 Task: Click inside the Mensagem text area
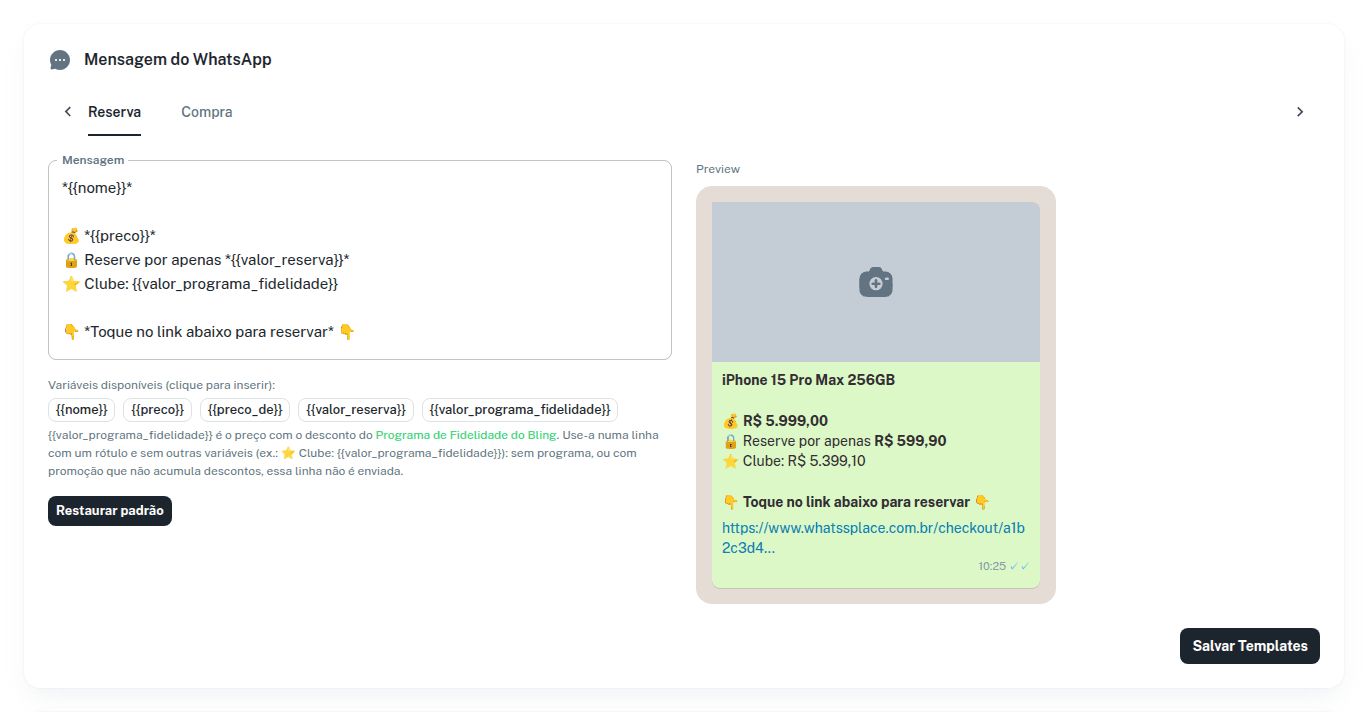(x=360, y=260)
